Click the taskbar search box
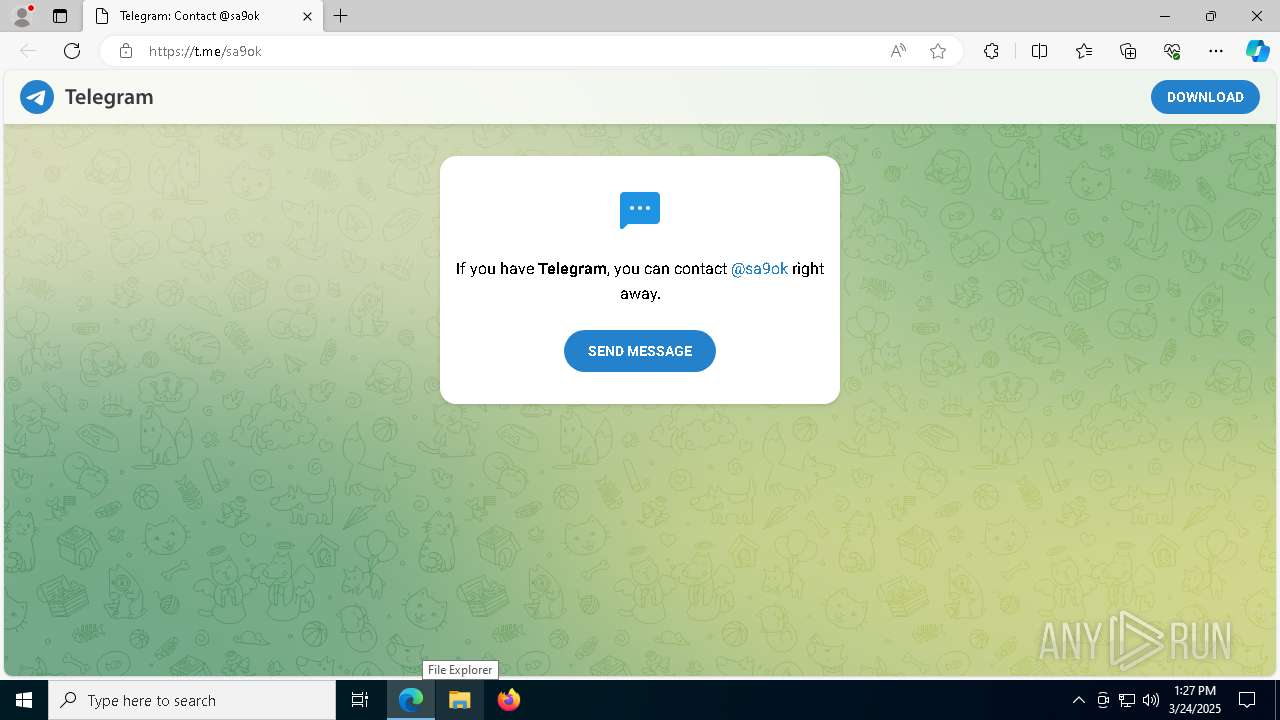The height and width of the screenshot is (720, 1280). point(192,700)
